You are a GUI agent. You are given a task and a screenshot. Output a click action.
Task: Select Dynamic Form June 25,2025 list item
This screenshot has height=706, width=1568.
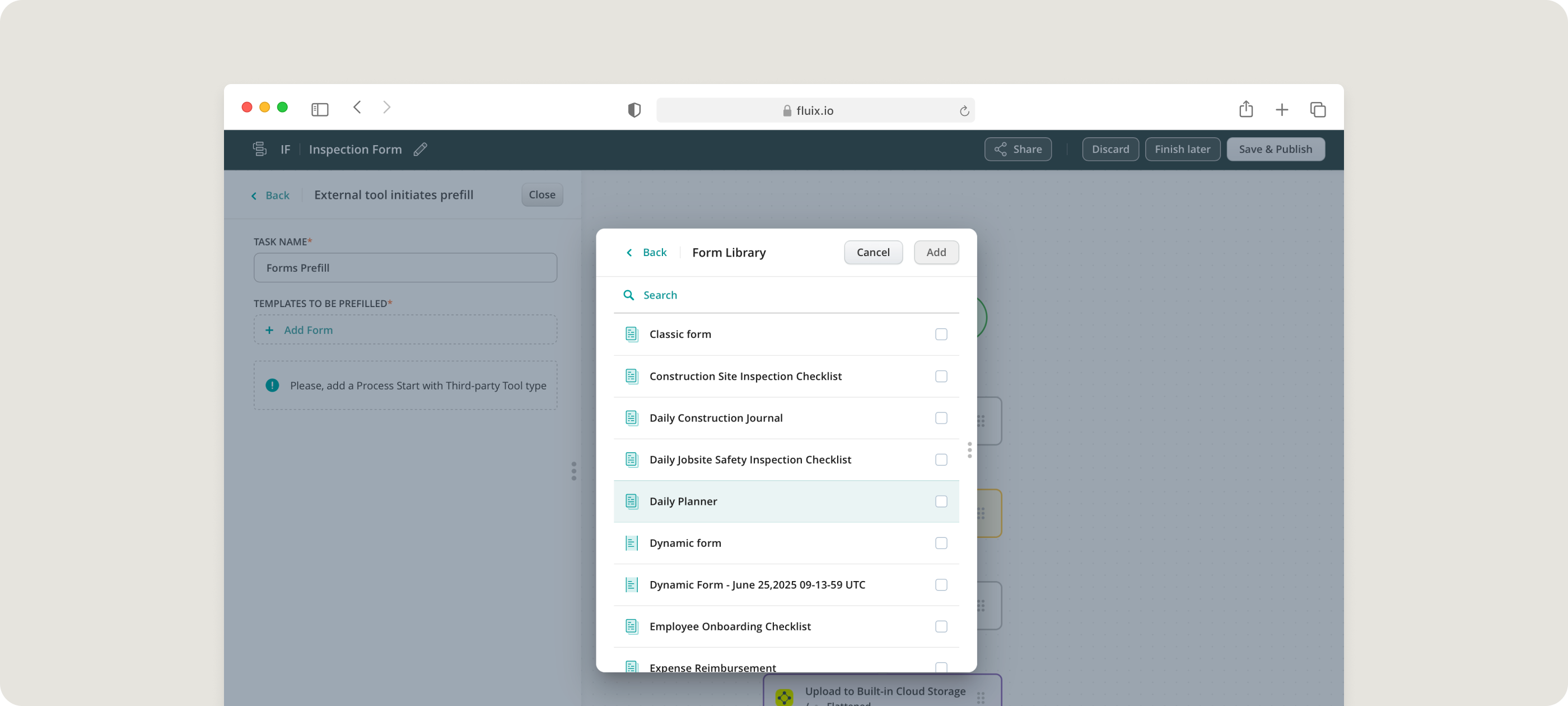point(757,585)
